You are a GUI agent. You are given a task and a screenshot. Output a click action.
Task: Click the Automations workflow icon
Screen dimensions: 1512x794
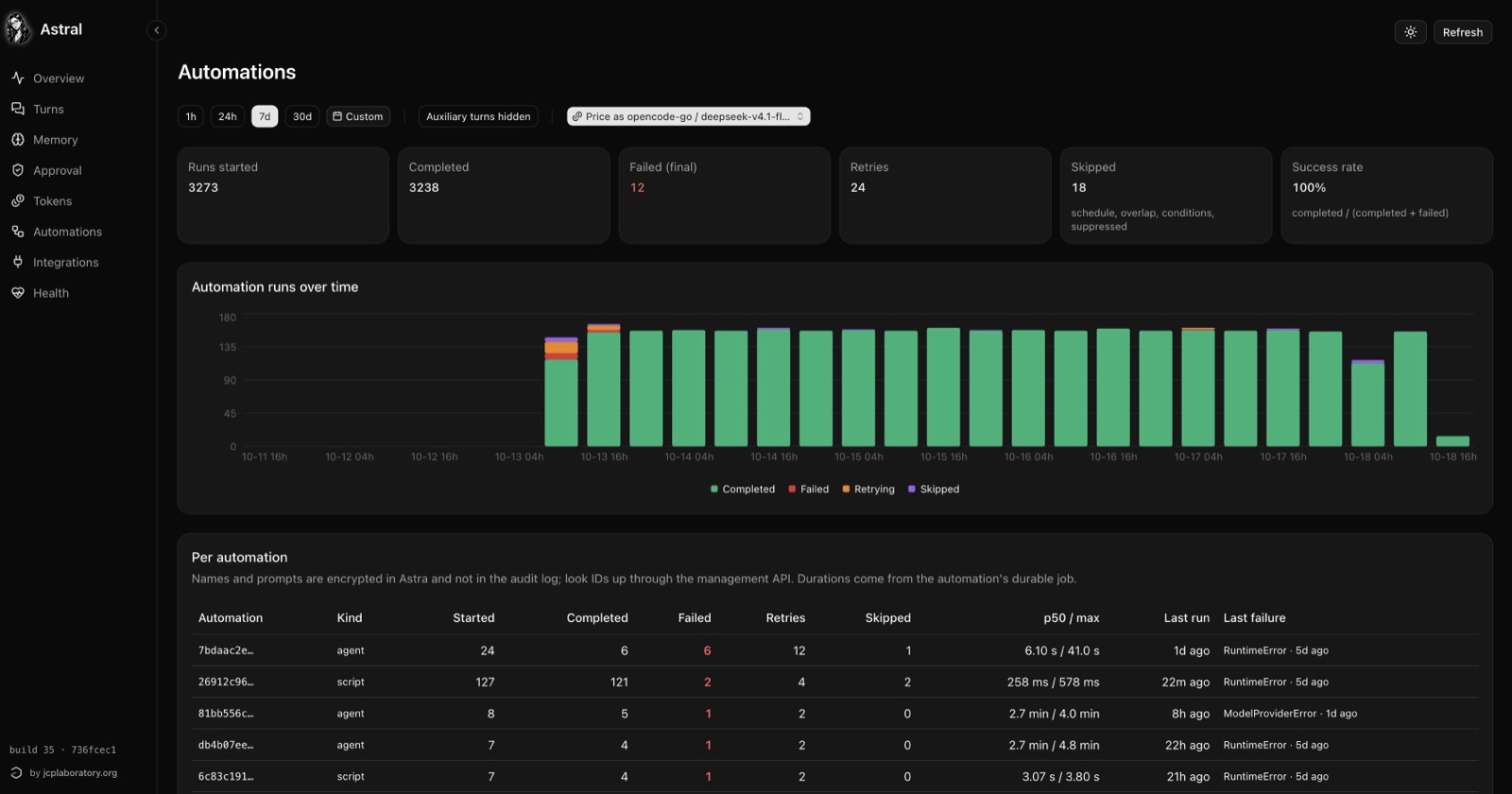18,232
